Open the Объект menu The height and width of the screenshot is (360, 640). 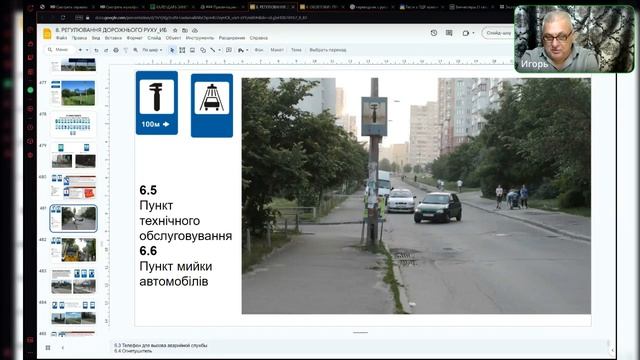click(x=173, y=38)
